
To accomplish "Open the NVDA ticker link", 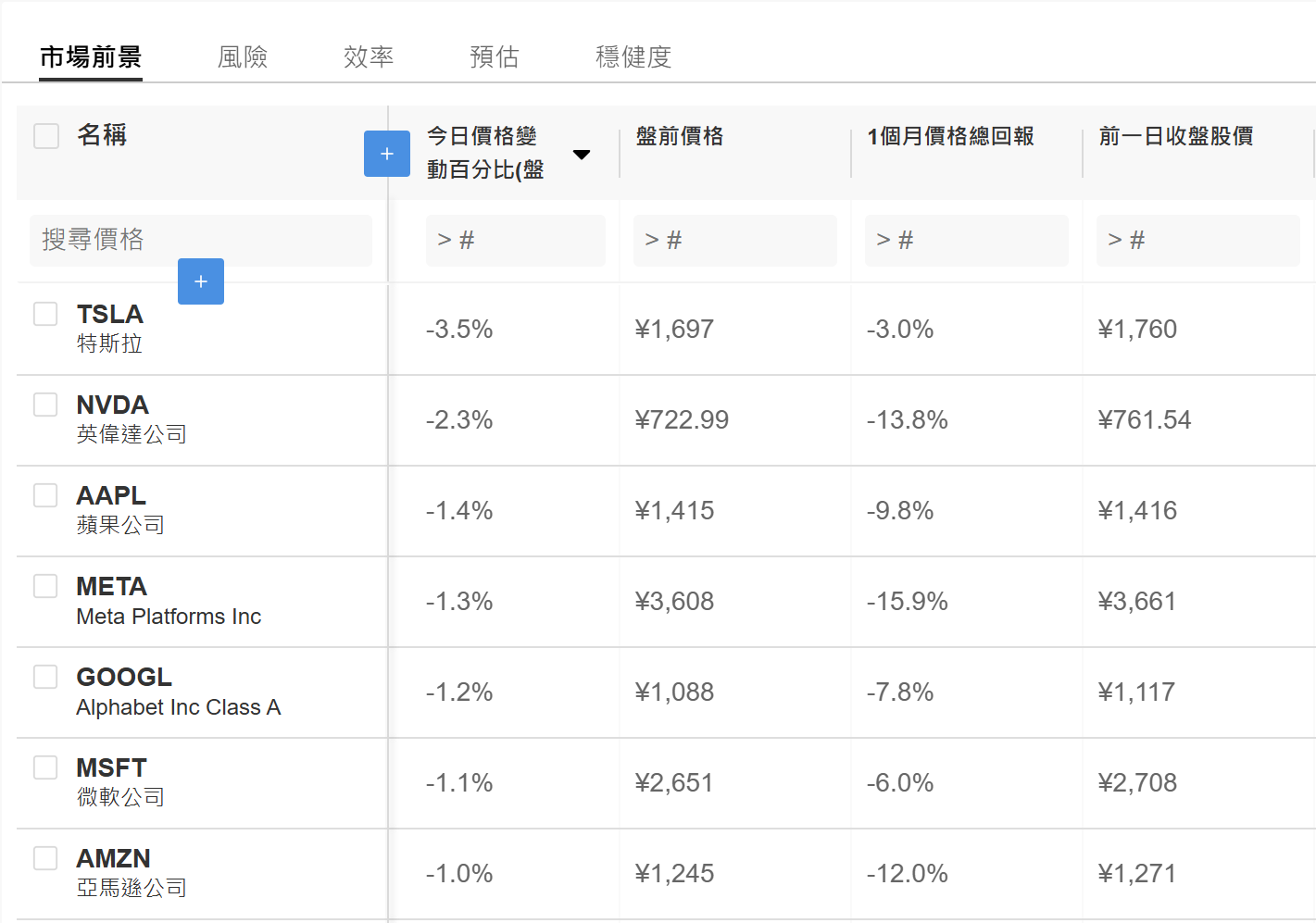I will (113, 405).
